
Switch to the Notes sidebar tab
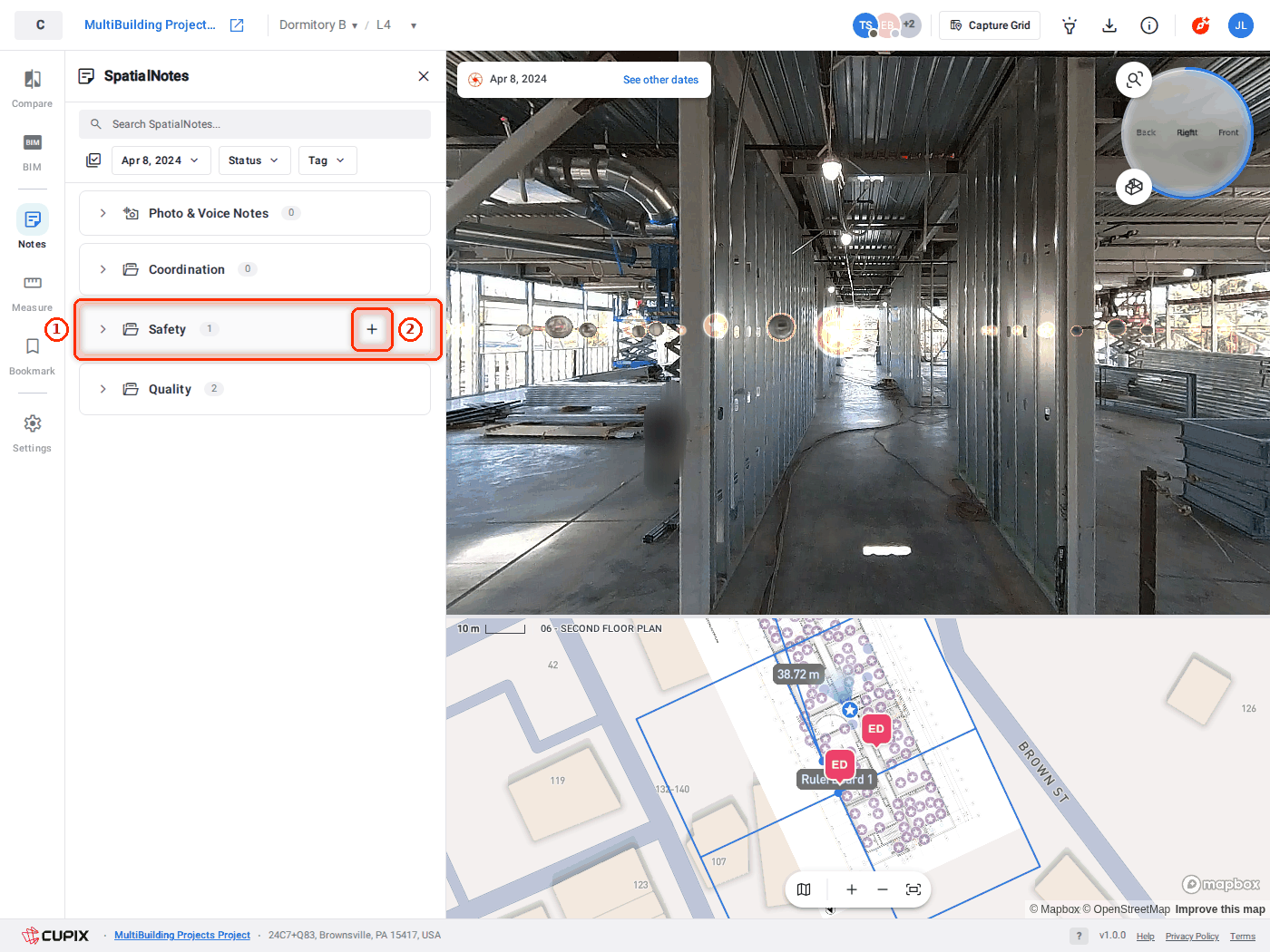pos(32,227)
